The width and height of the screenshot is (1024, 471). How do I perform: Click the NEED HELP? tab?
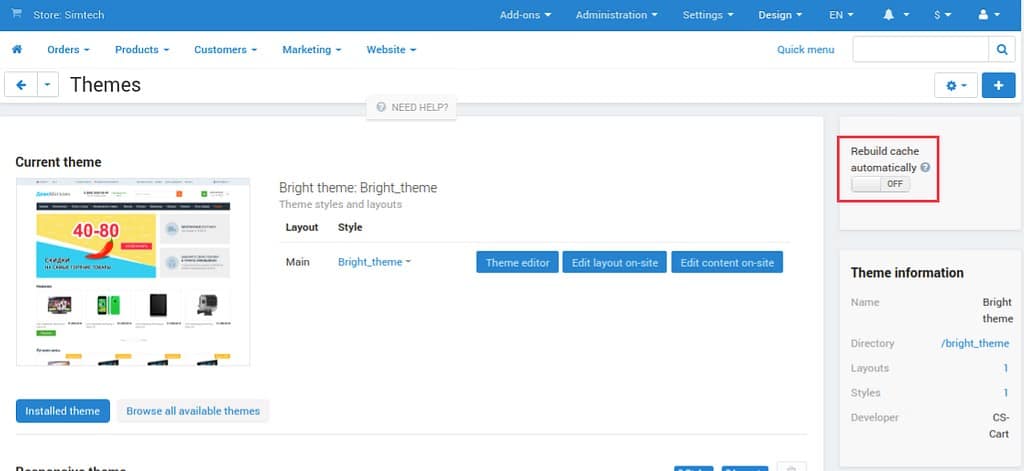point(412,107)
